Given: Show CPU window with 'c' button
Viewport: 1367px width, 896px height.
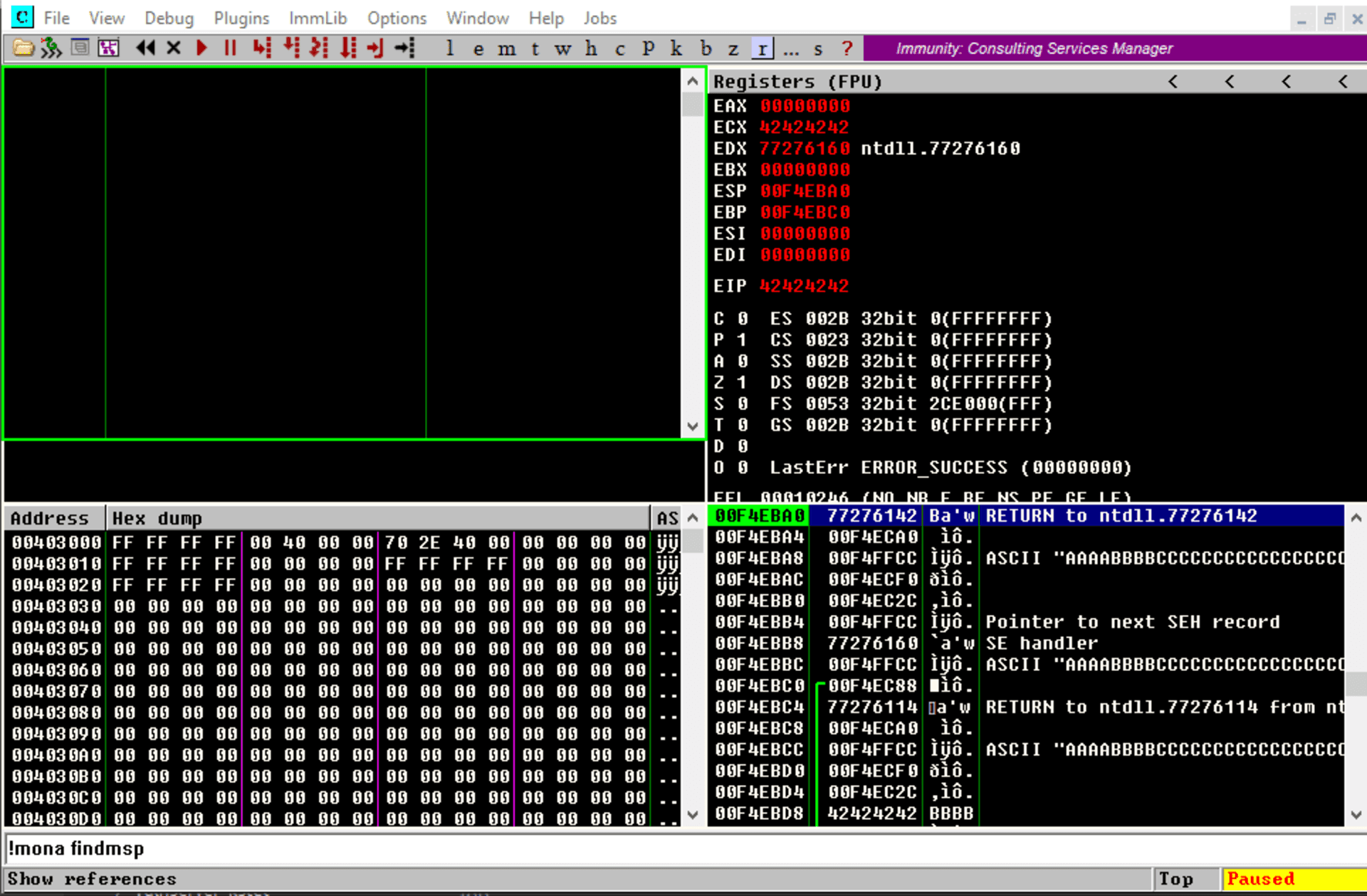Looking at the screenshot, I should coord(619,48).
